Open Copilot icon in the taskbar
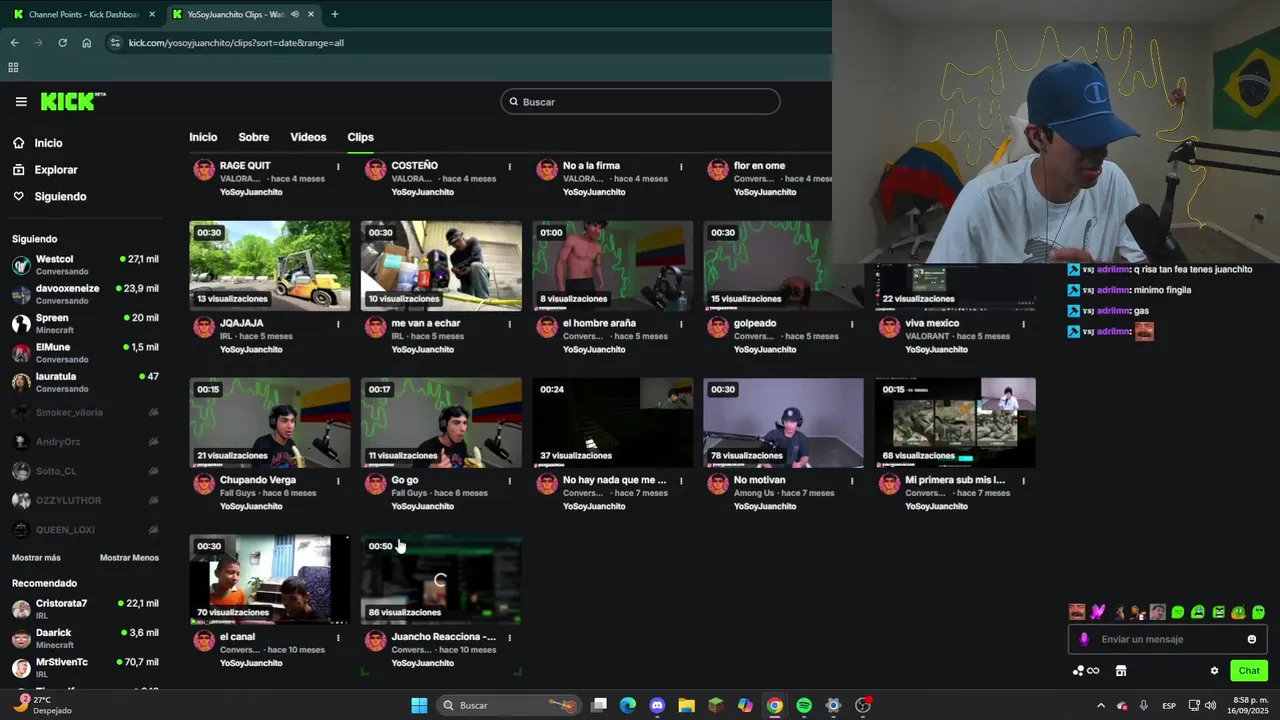The height and width of the screenshot is (720, 1280). tap(745, 705)
